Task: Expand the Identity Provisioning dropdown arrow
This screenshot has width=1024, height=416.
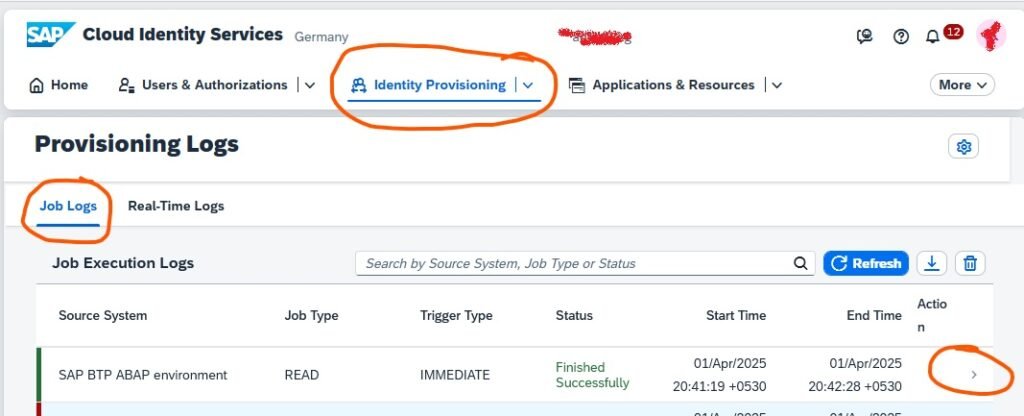Action: (x=529, y=86)
